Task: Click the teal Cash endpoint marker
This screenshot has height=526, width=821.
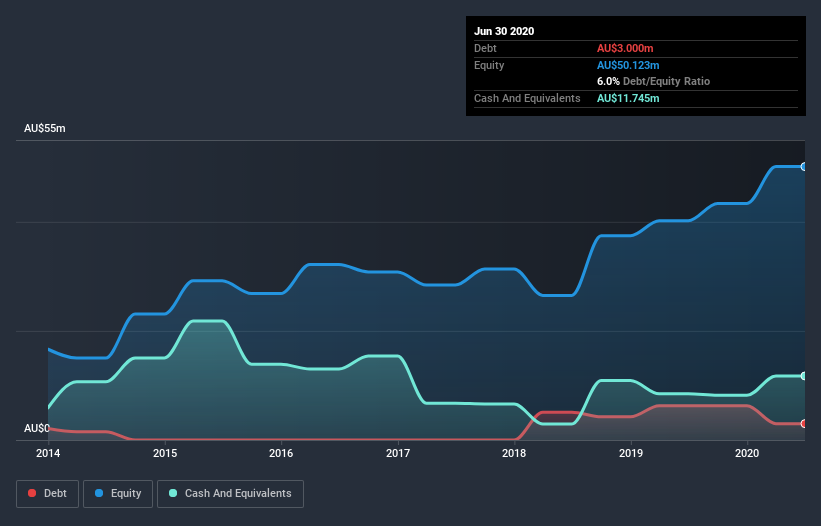Action: point(804,376)
